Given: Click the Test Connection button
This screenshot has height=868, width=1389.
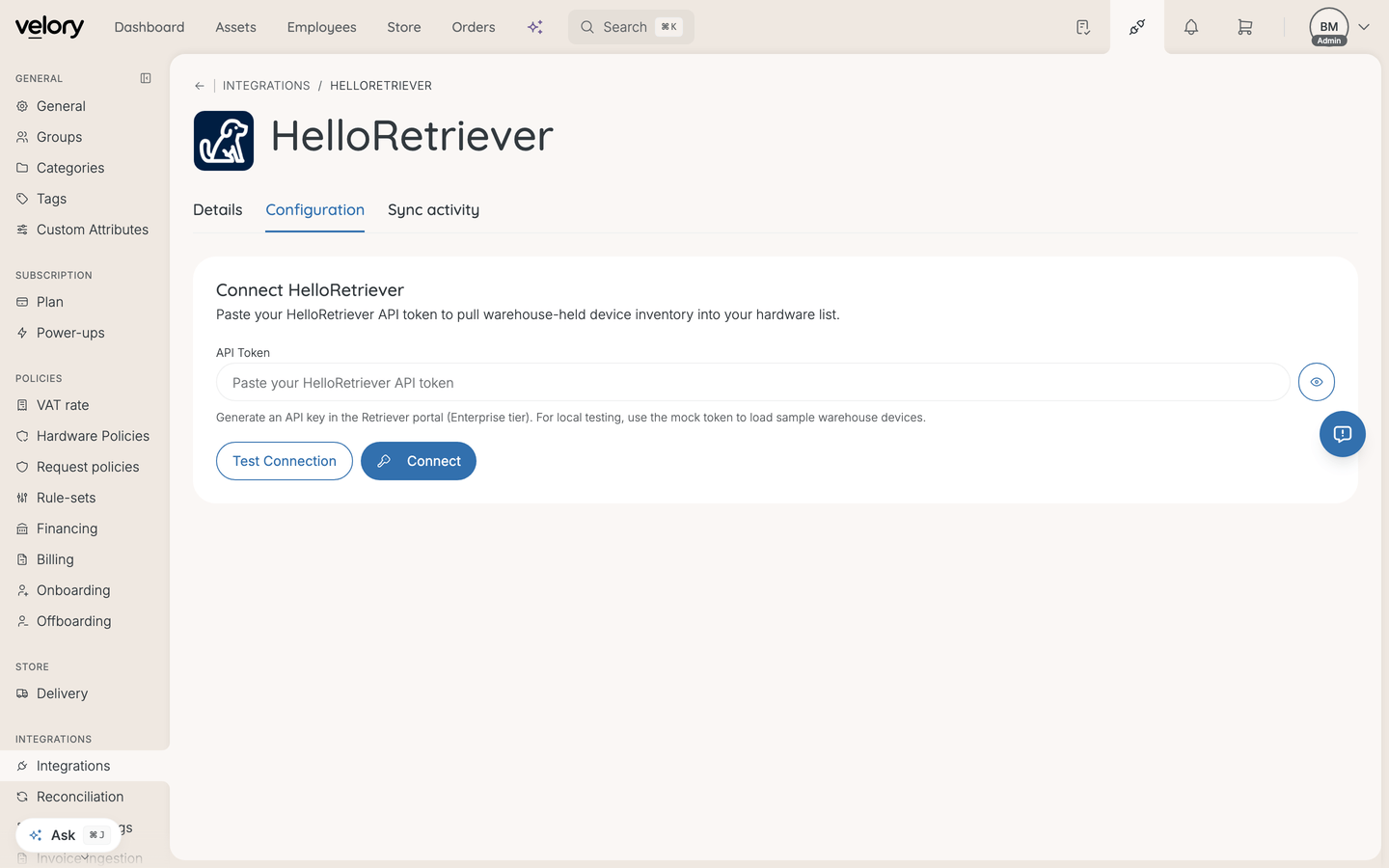Looking at the screenshot, I should coord(285,461).
